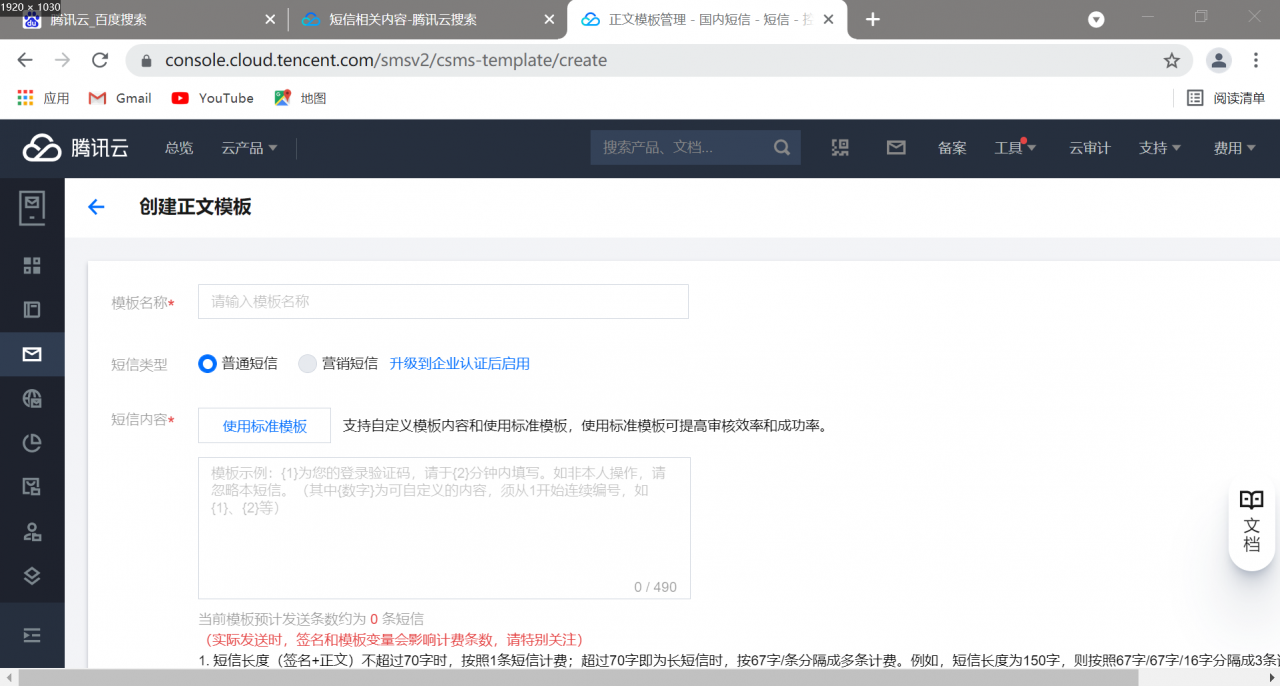Select the 备案 menu item
The height and width of the screenshot is (686, 1280).
(951, 147)
